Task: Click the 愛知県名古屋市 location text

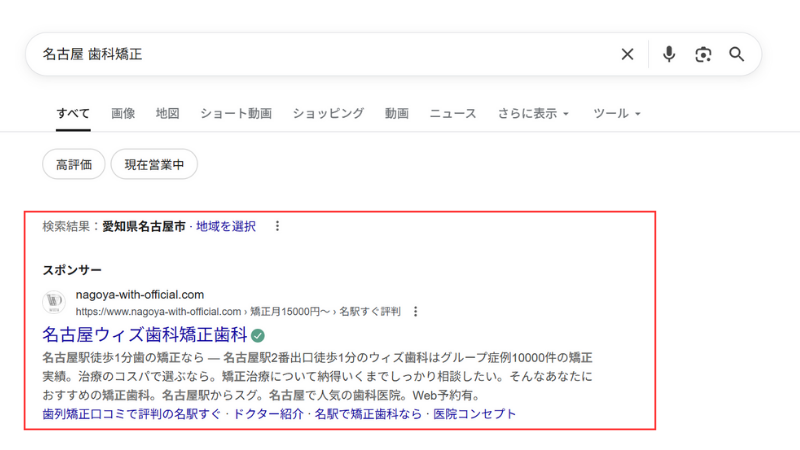Action: tap(144, 226)
